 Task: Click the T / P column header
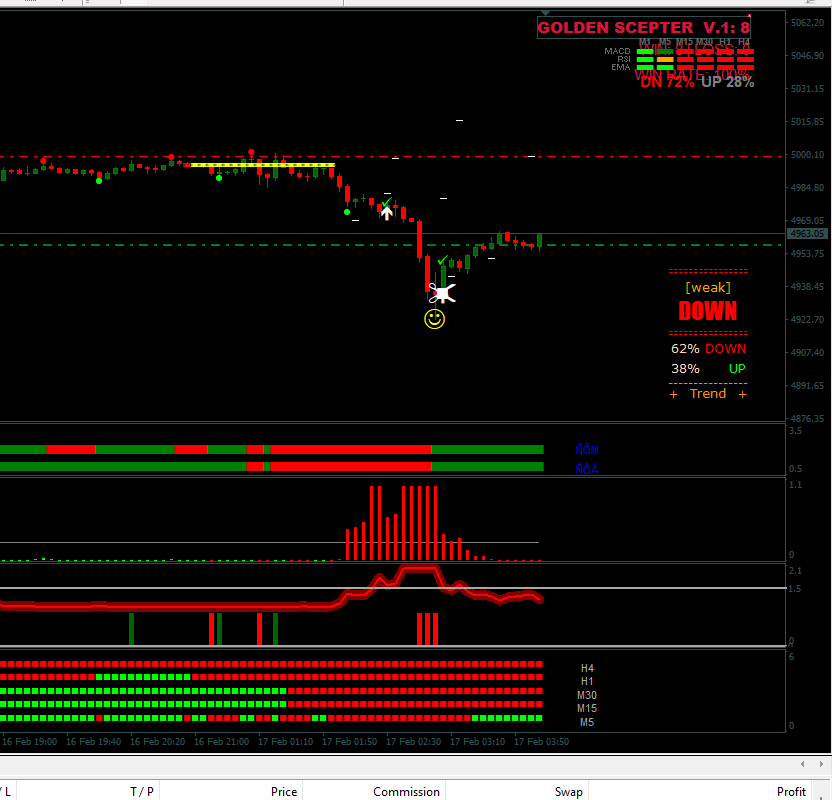(x=142, y=791)
